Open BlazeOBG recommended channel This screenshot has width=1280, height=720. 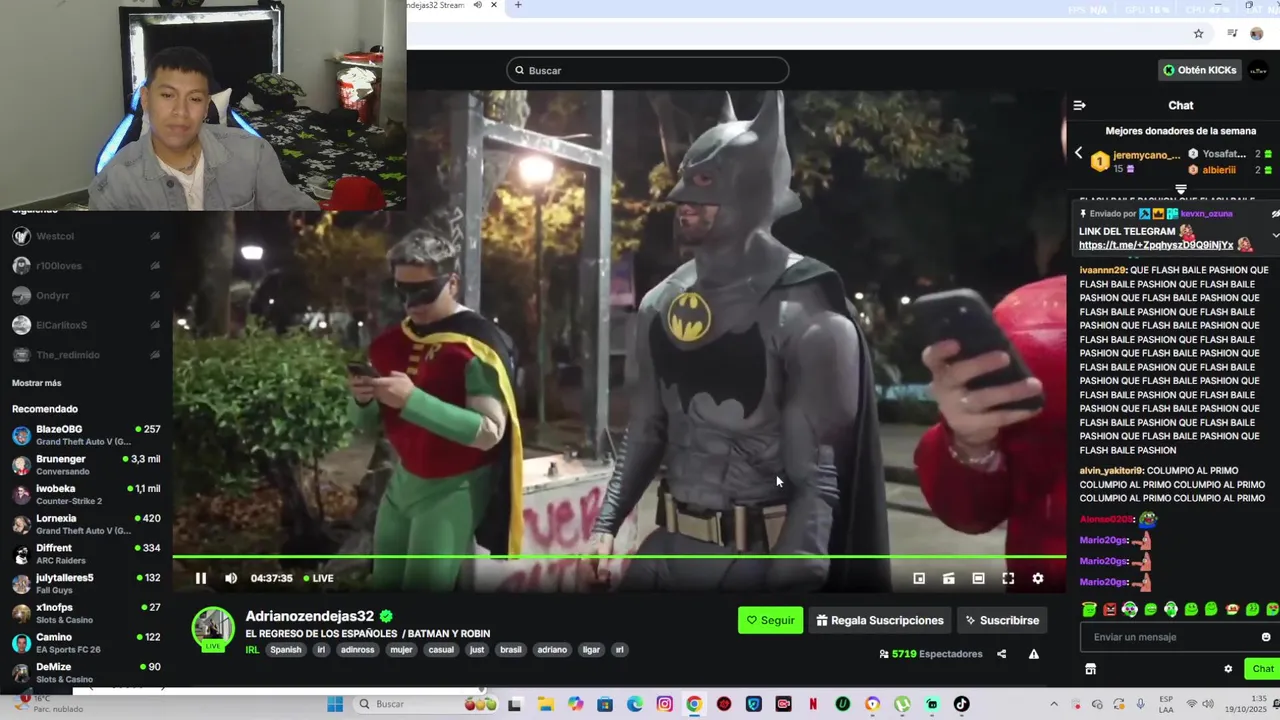[86, 435]
